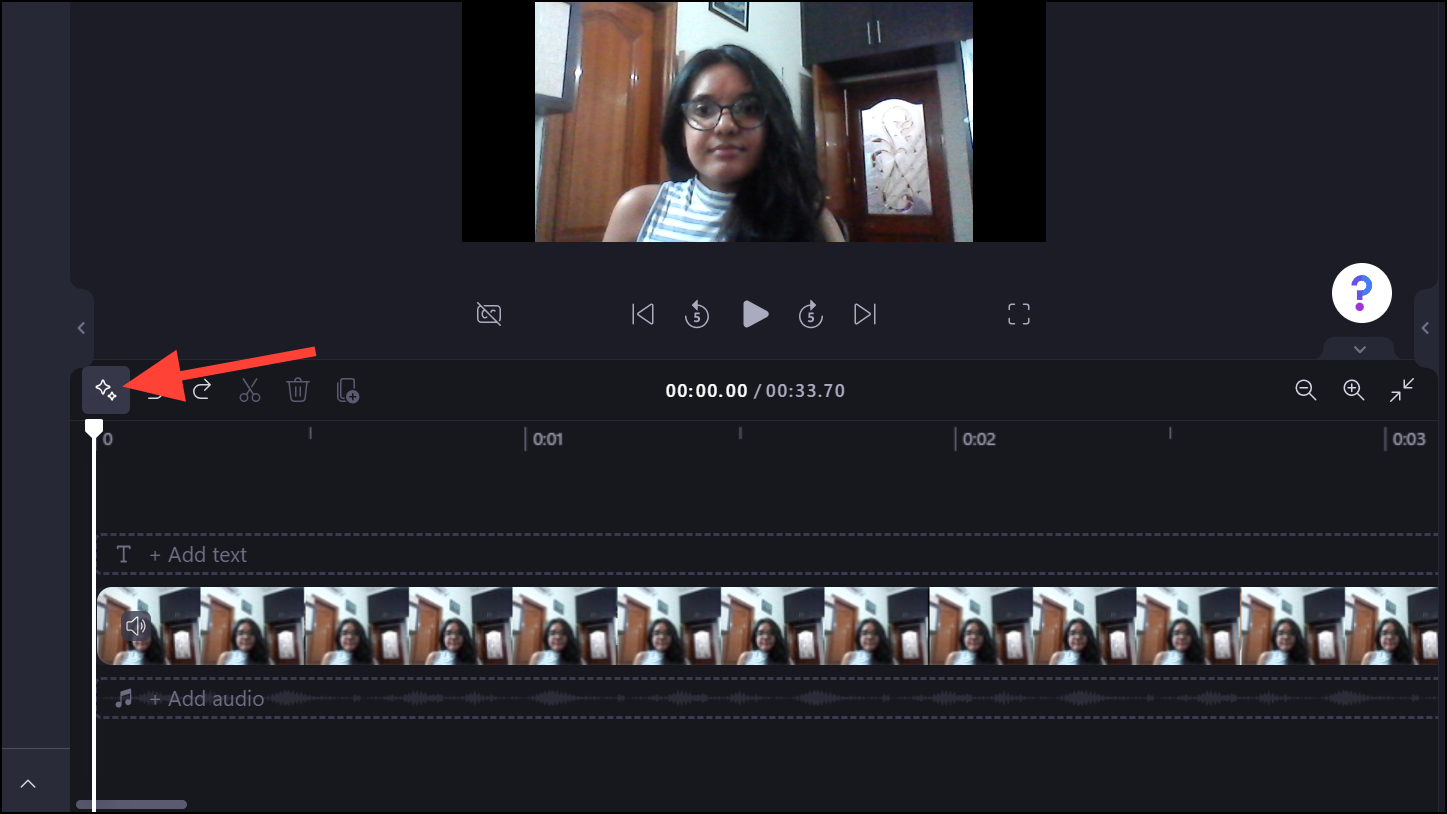Click the total duration 00:33.70
This screenshot has height=814, width=1447.
pos(806,391)
